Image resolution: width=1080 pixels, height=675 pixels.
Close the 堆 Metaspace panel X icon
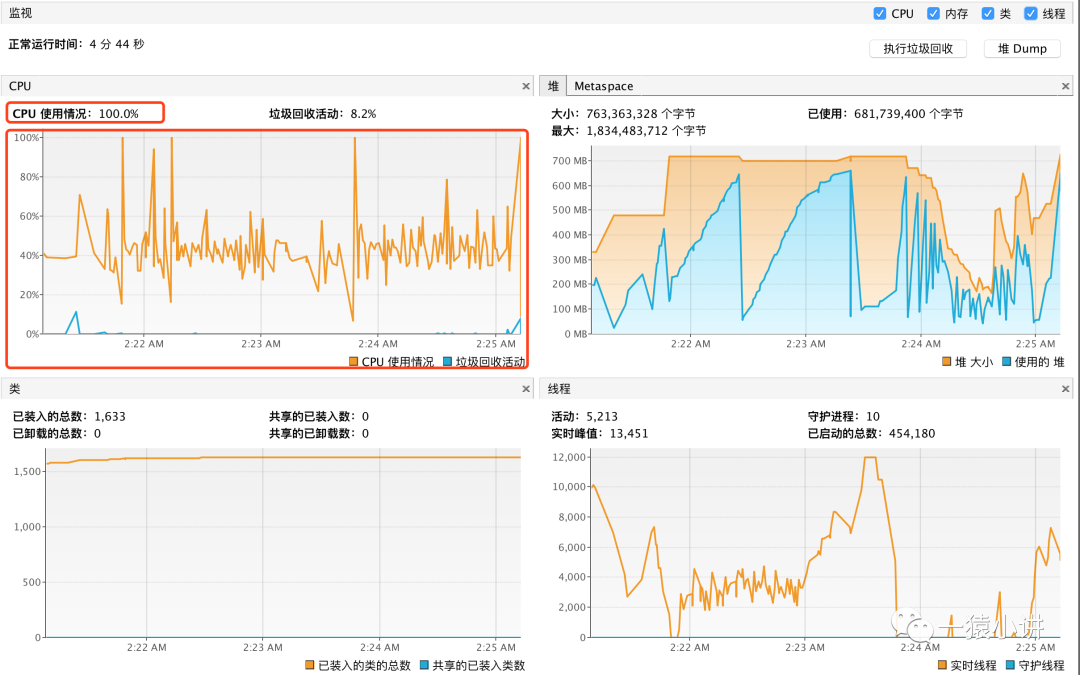[x=1066, y=86]
